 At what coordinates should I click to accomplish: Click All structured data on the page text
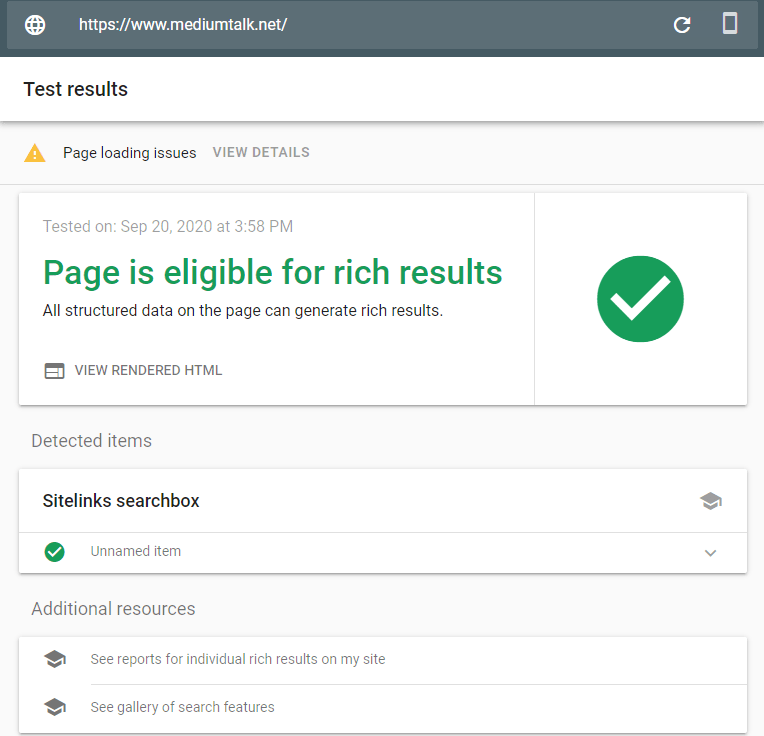coord(243,311)
